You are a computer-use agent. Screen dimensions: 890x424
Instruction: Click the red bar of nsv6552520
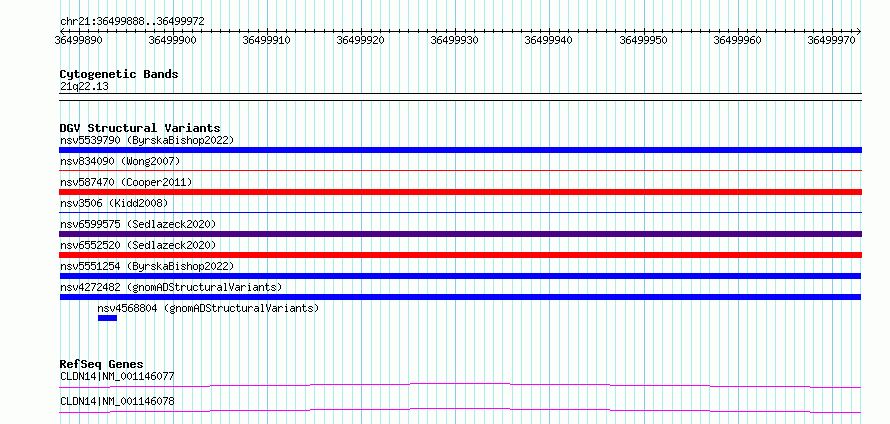[x=460, y=255]
